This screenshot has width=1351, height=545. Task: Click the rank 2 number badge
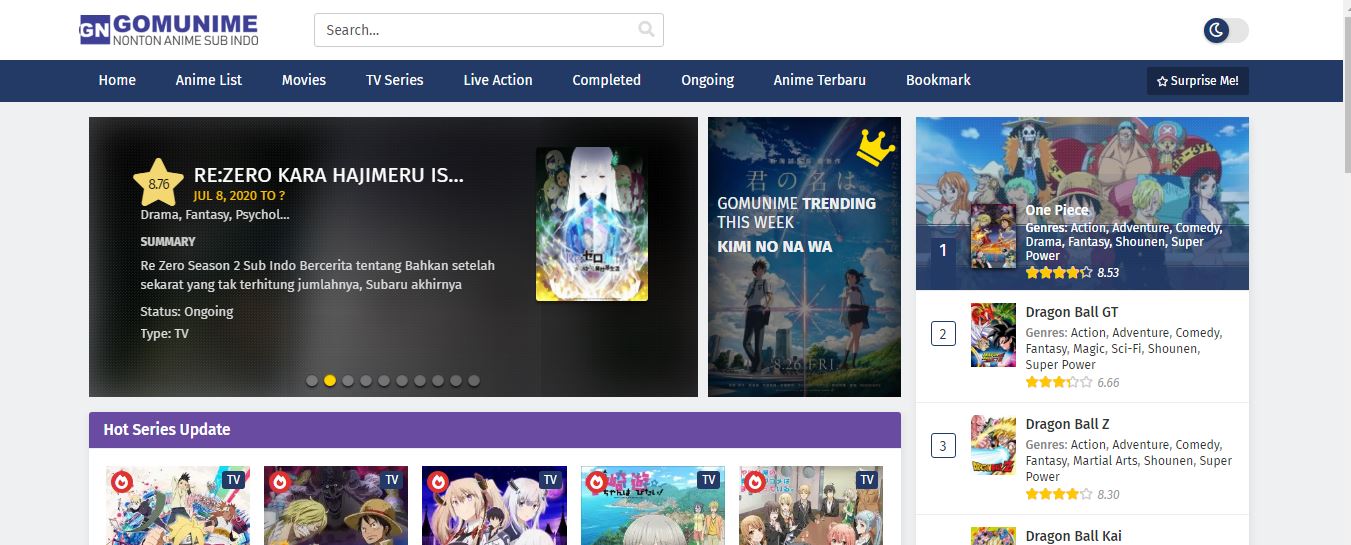click(943, 333)
